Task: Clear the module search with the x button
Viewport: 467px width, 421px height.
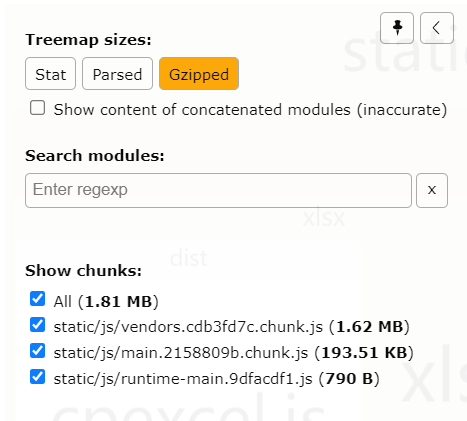Action: point(432,190)
